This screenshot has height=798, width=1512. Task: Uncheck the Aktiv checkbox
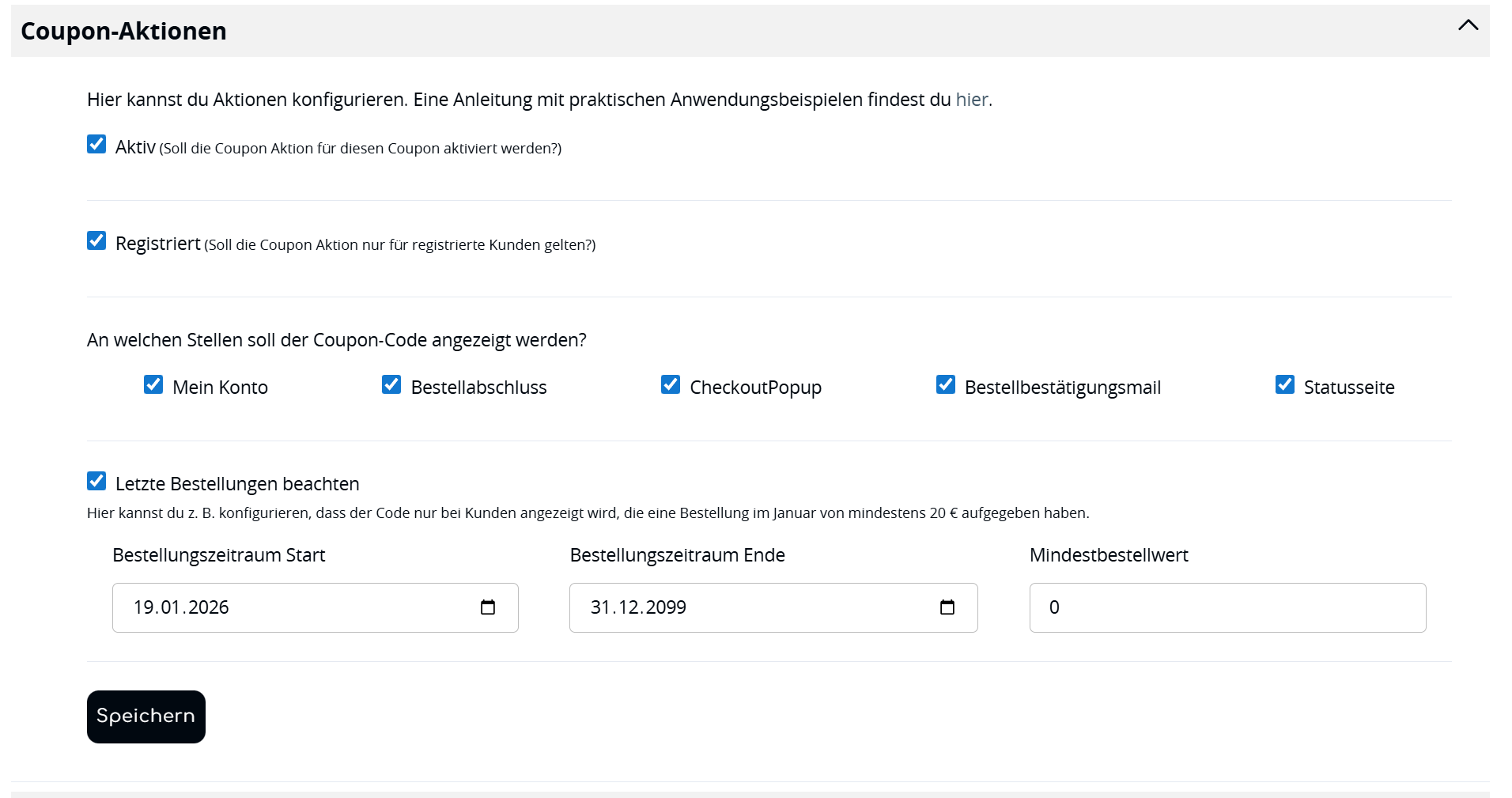tap(96, 144)
